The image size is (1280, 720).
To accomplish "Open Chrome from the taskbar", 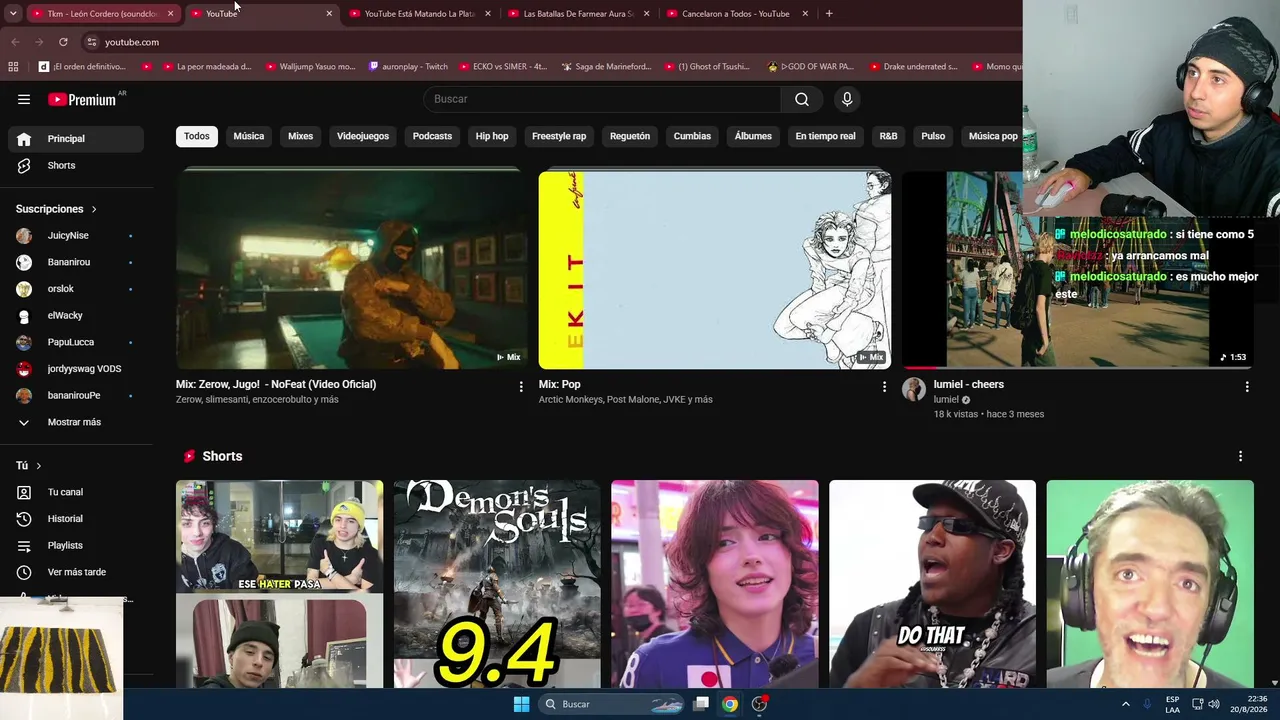I will (730, 704).
